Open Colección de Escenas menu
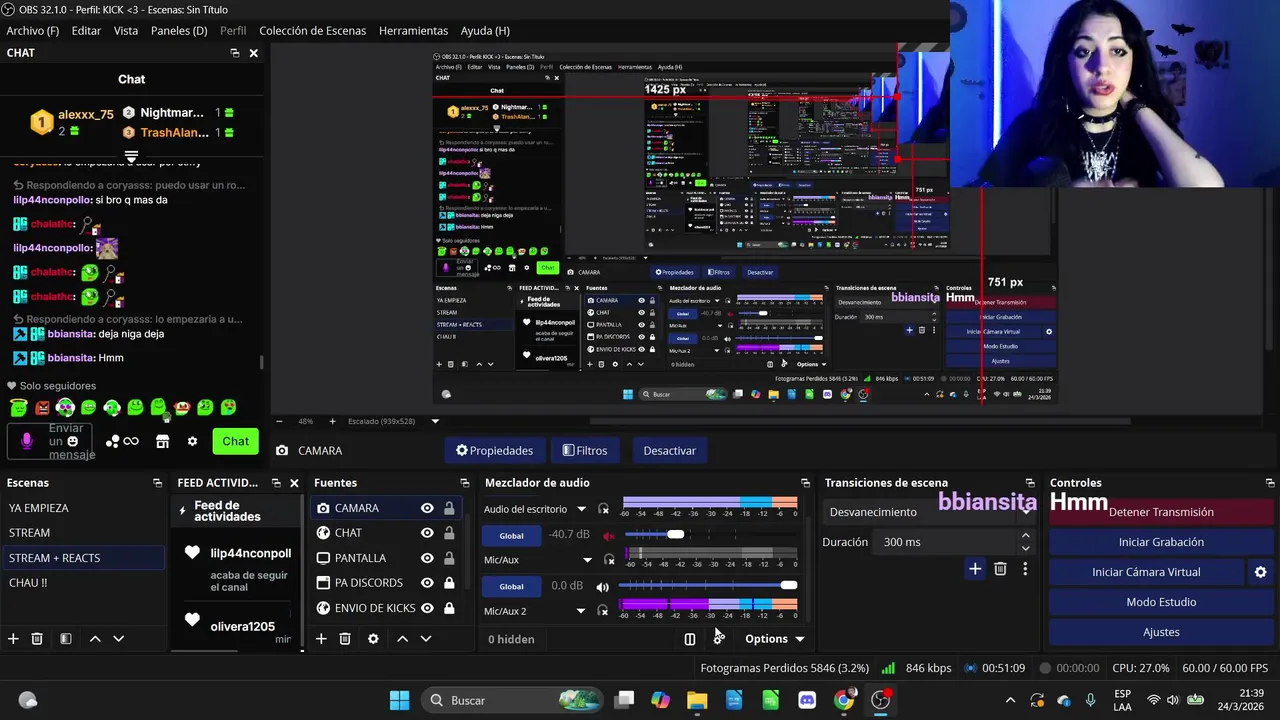Viewport: 1280px width, 720px height. pyautogui.click(x=313, y=31)
